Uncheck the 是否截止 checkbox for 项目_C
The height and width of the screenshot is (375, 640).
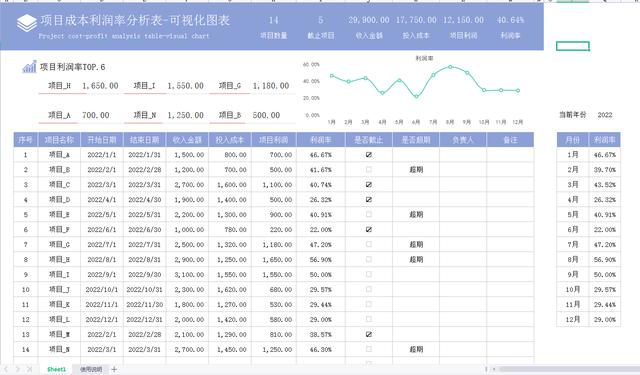tap(369, 184)
